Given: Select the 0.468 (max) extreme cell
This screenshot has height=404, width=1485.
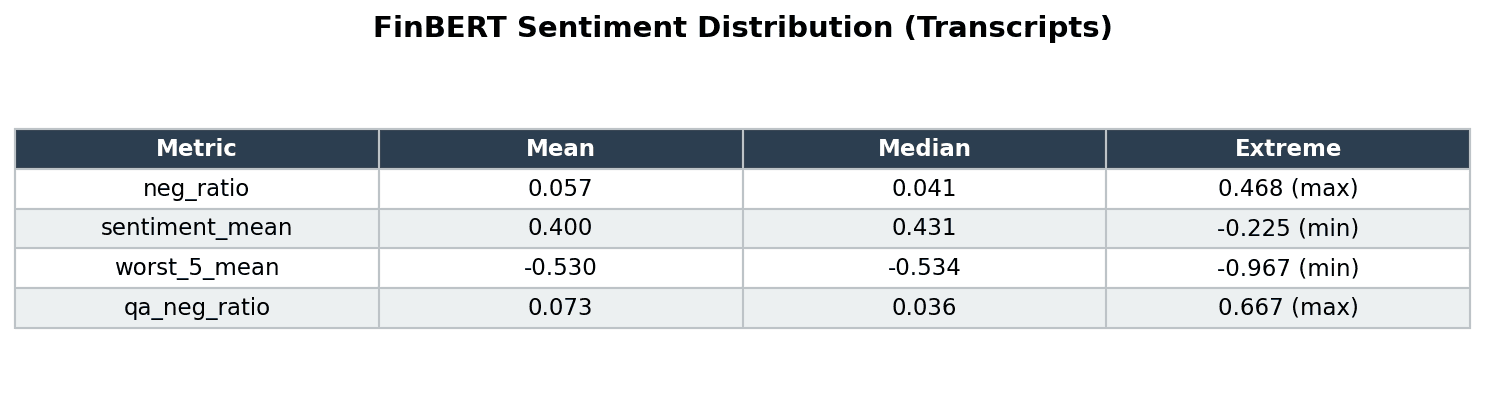Looking at the screenshot, I should pyautogui.click(x=1287, y=189).
